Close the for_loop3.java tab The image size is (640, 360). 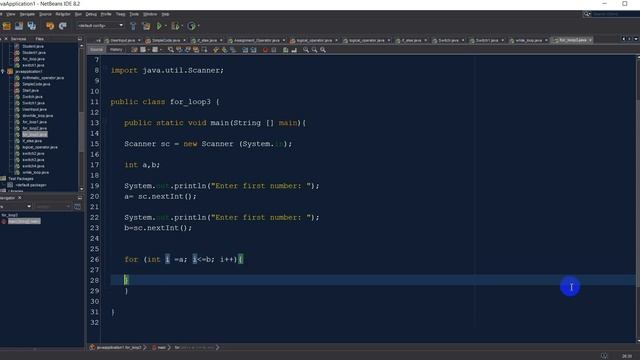590,40
